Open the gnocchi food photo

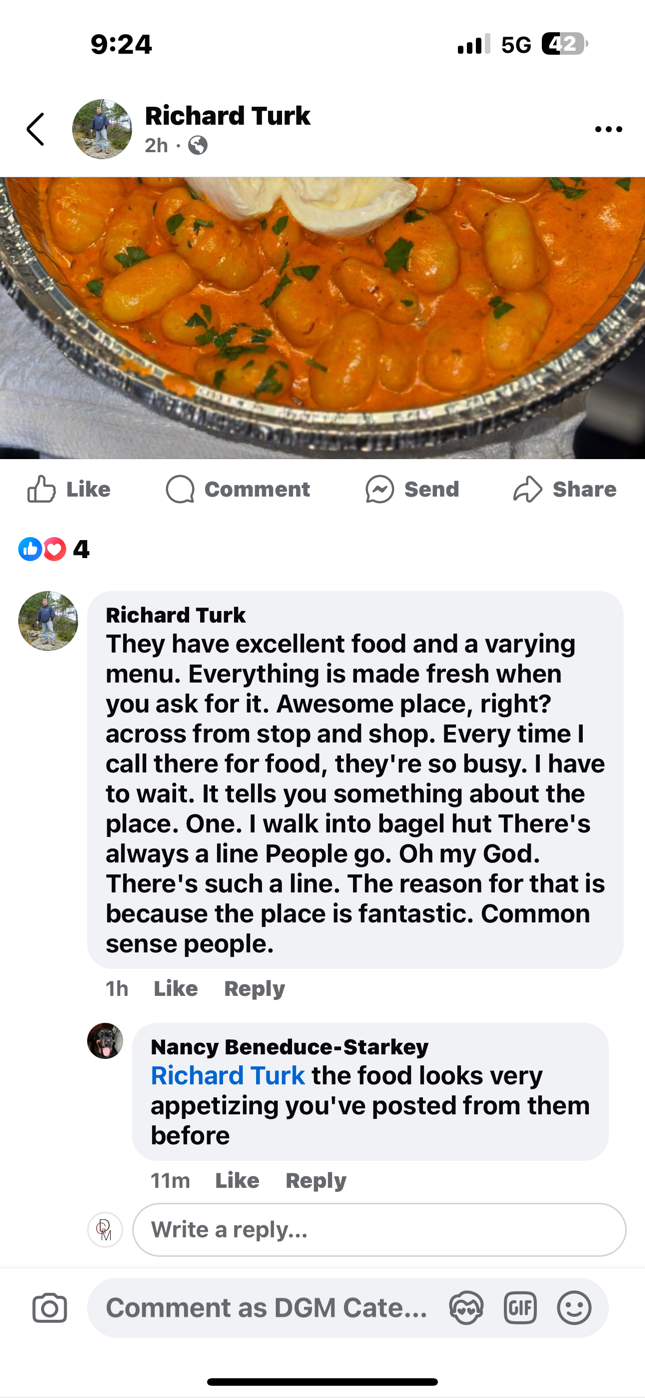[322, 317]
